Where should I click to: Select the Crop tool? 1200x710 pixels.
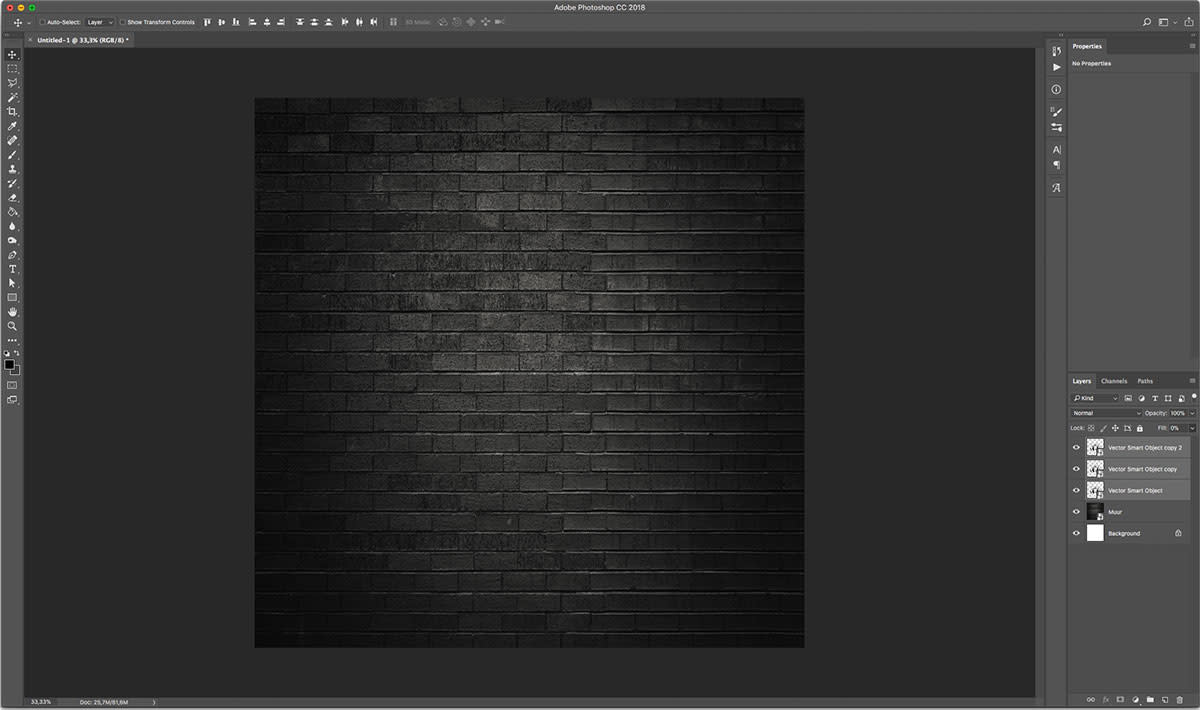tap(13, 112)
